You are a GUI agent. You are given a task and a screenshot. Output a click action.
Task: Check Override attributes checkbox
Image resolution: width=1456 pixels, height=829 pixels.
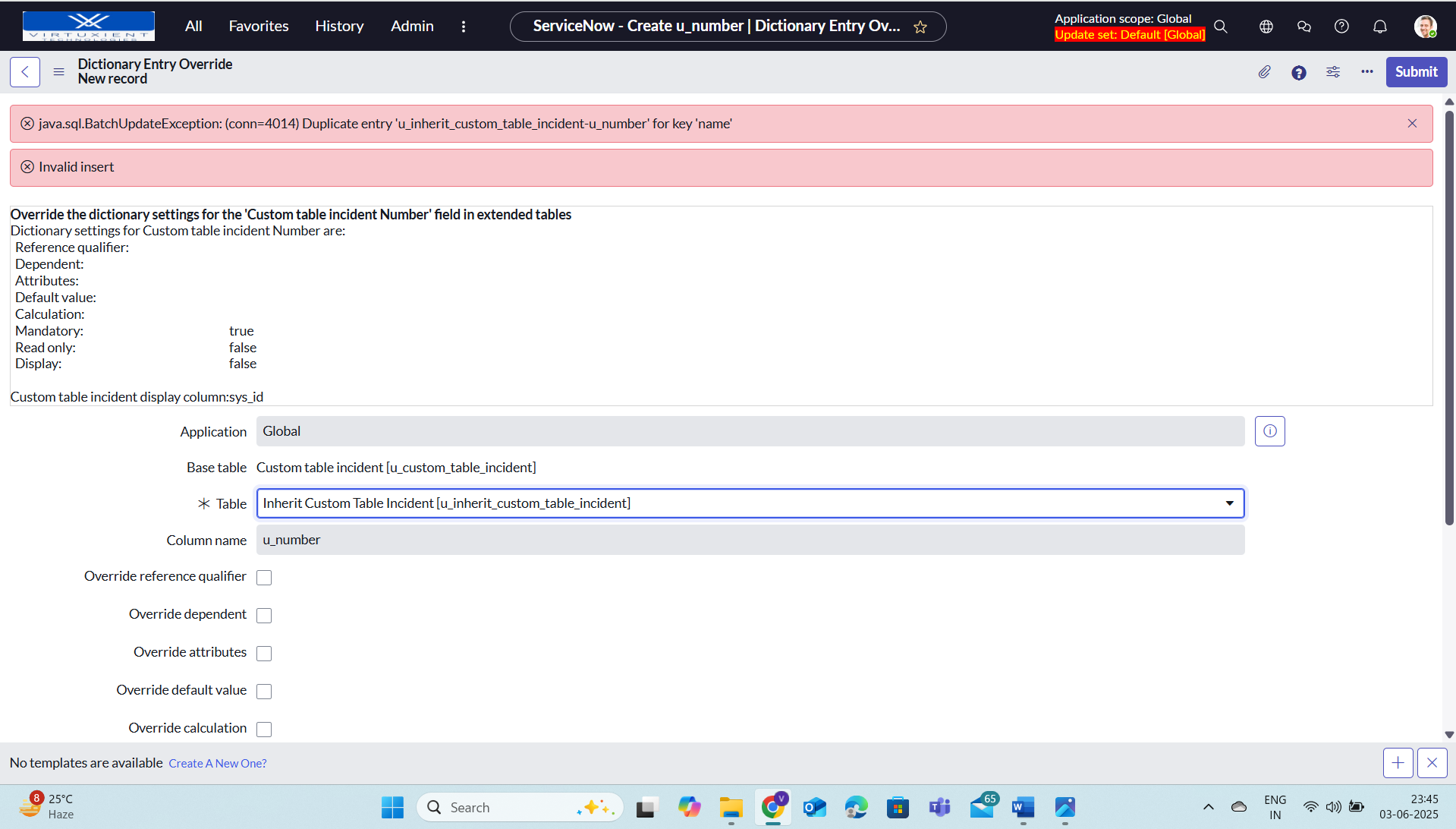(264, 654)
